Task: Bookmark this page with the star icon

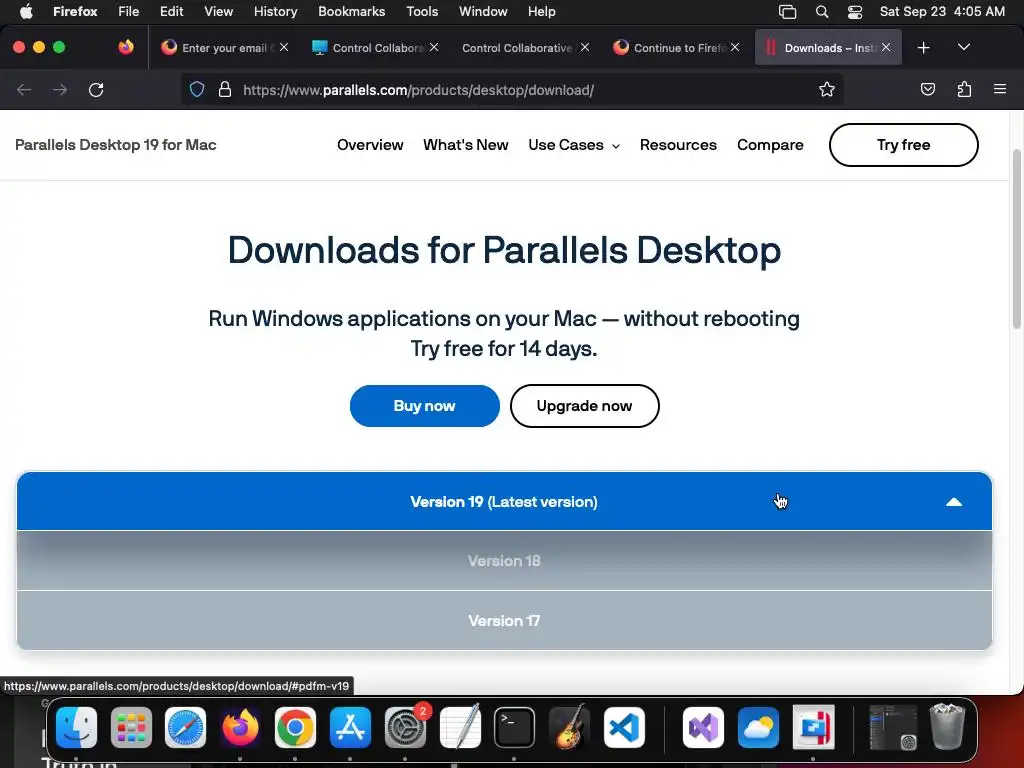Action: click(827, 89)
